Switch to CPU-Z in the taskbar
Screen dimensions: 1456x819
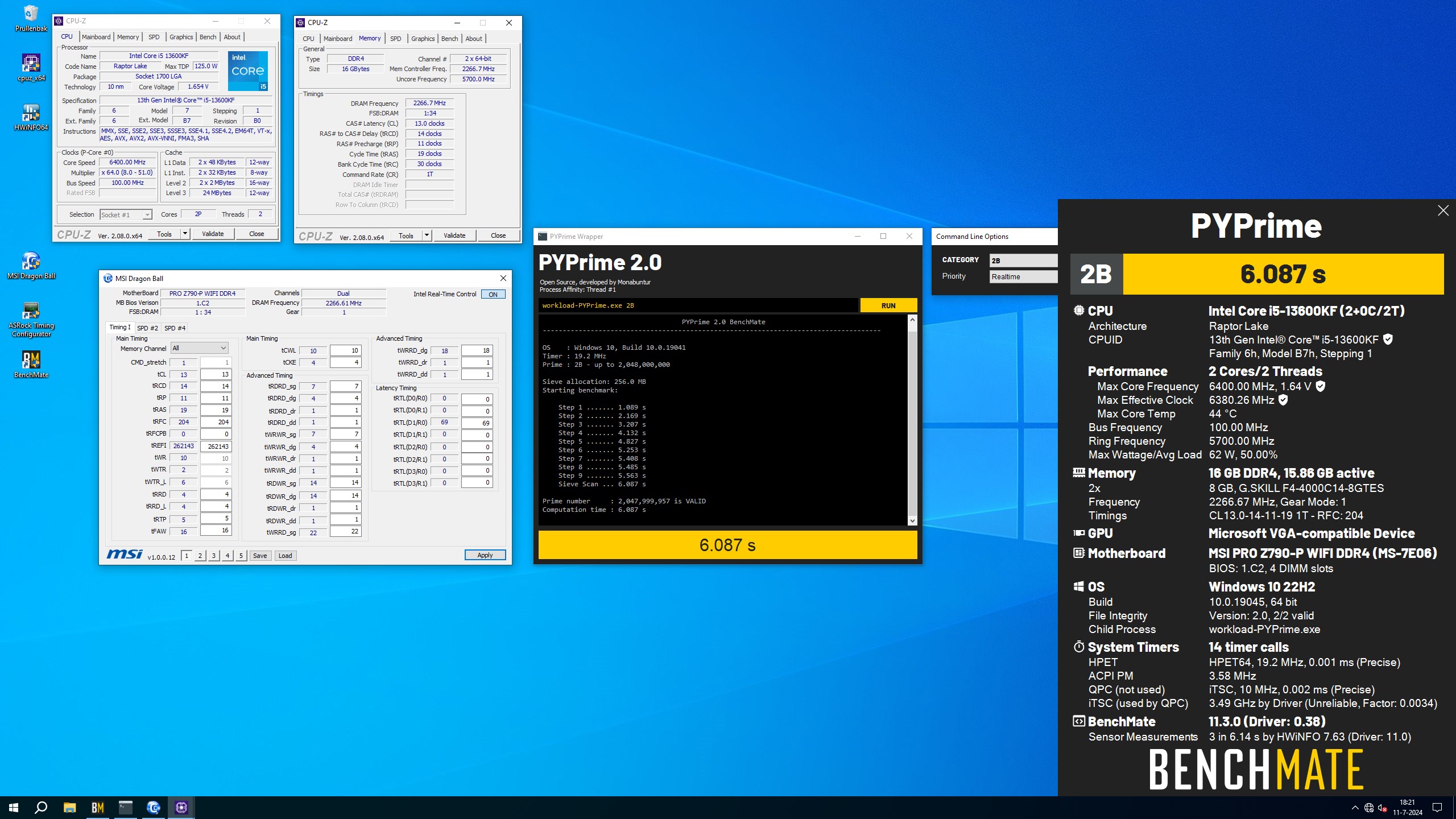click(181, 807)
